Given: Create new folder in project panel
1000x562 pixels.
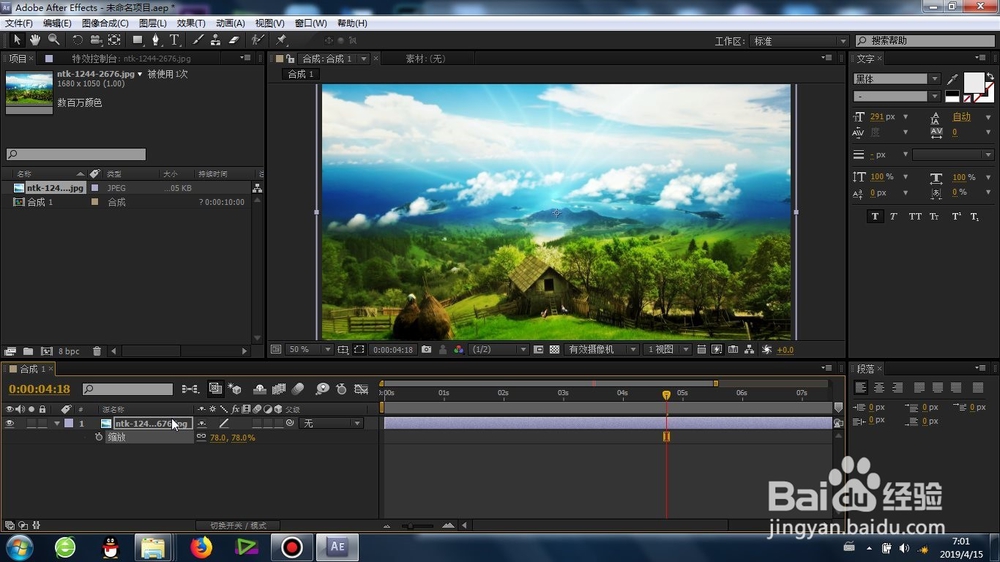Looking at the screenshot, I should click(x=28, y=351).
